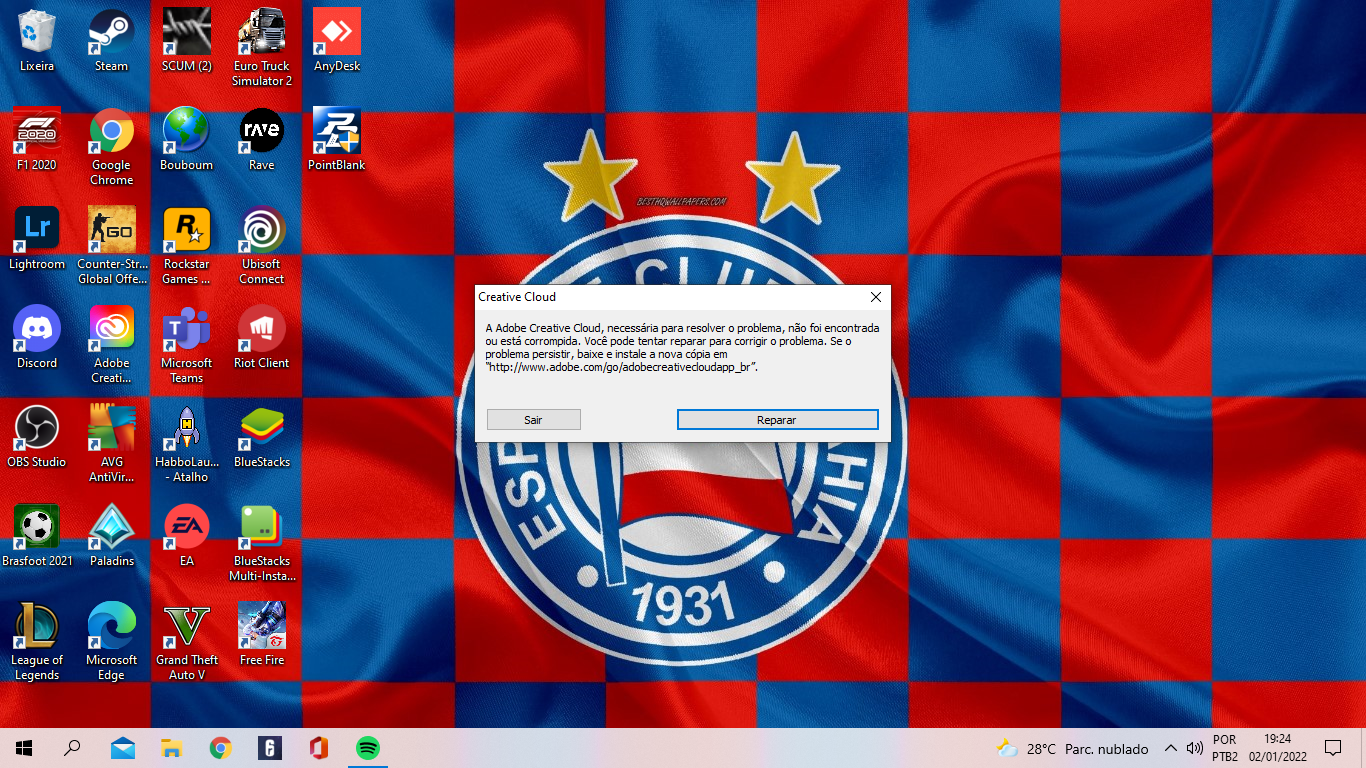Viewport: 1366px width, 768px height.
Task: Close the Creative Cloud dialog
Action: click(876, 297)
